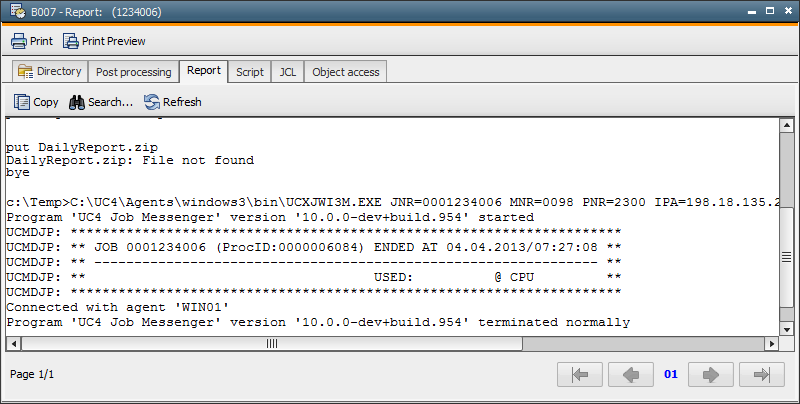Go to the previous report page
800x404 pixels.
(x=630, y=374)
